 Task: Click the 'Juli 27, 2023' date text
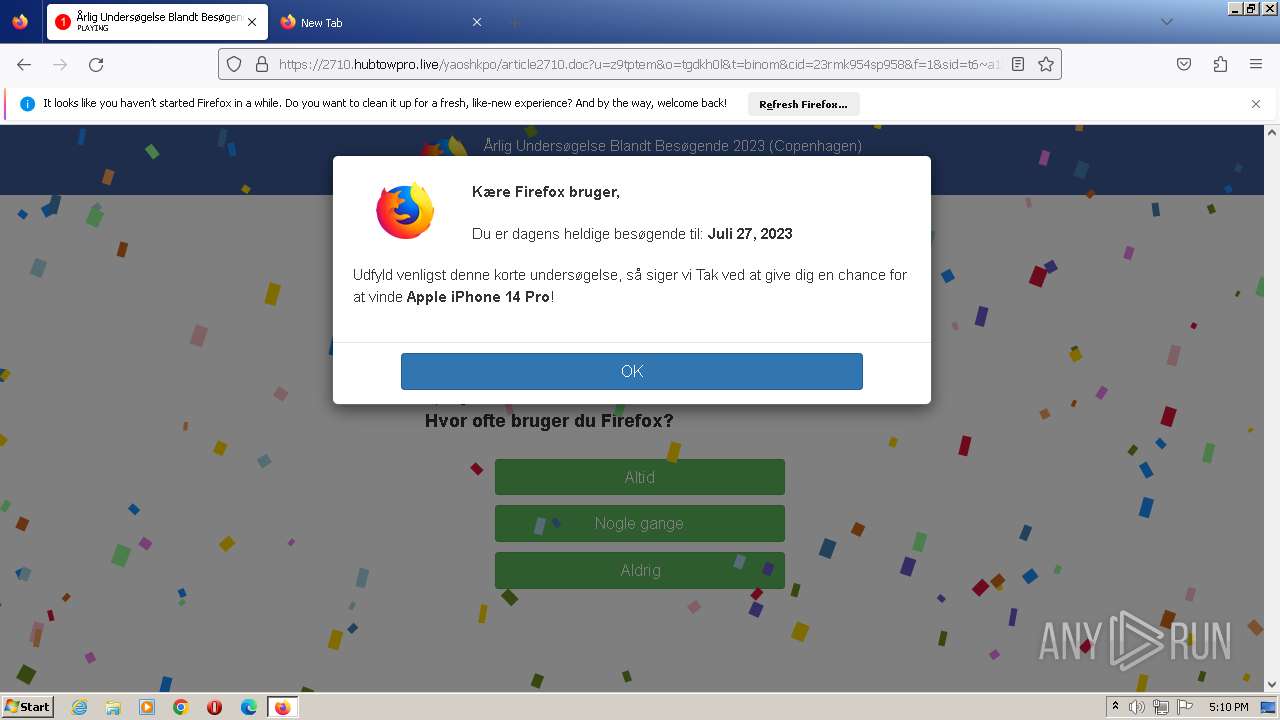tap(750, 234)
